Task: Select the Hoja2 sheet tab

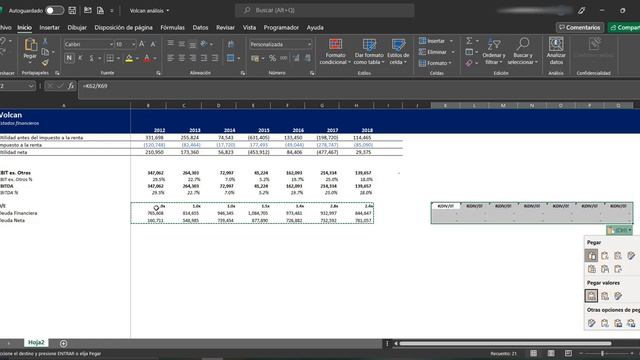Action: tap(36, 342)
